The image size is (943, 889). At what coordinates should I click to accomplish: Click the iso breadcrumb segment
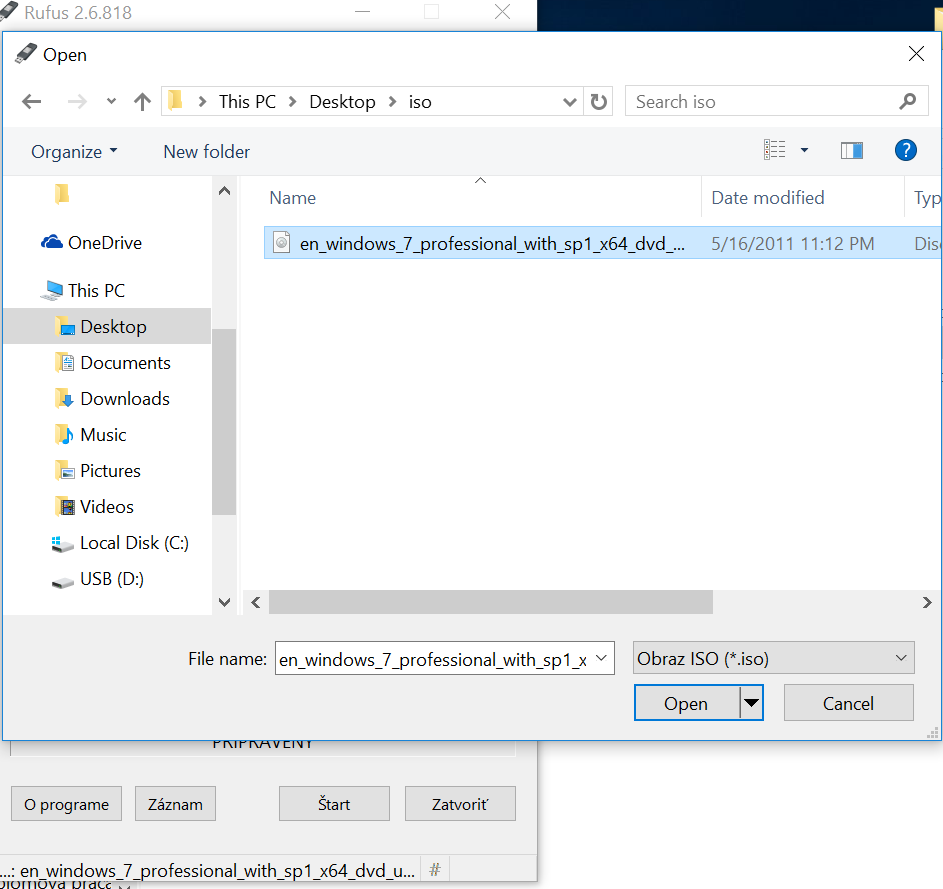coord(420,102)
